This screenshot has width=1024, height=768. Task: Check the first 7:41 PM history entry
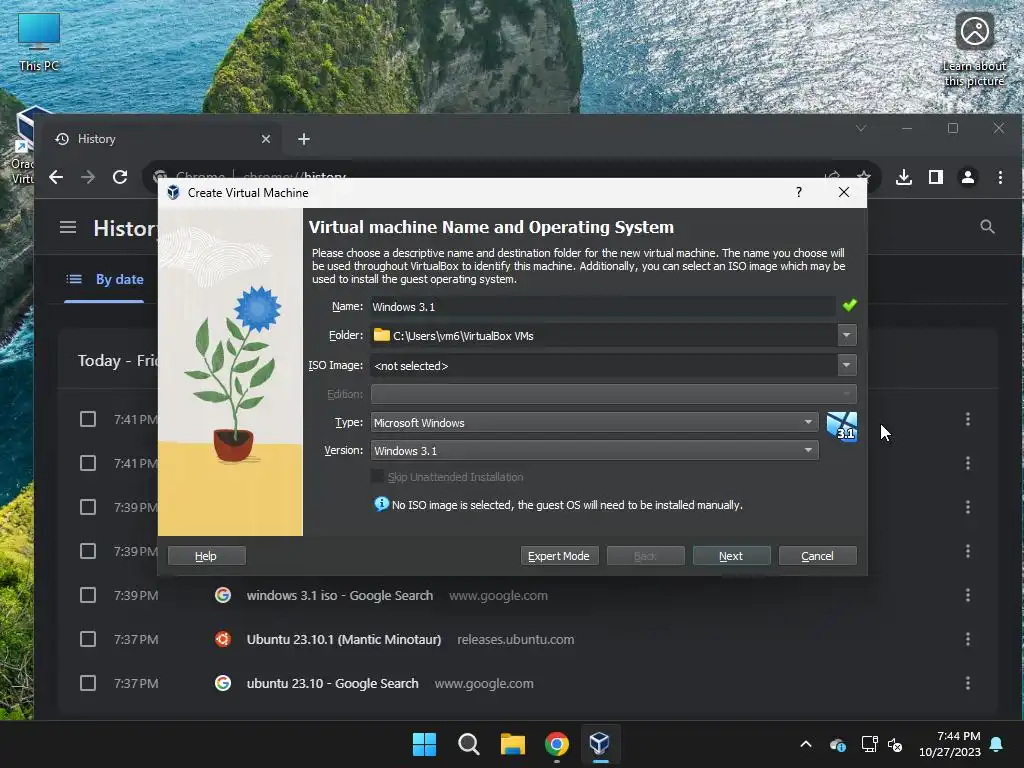pos(88,419)
